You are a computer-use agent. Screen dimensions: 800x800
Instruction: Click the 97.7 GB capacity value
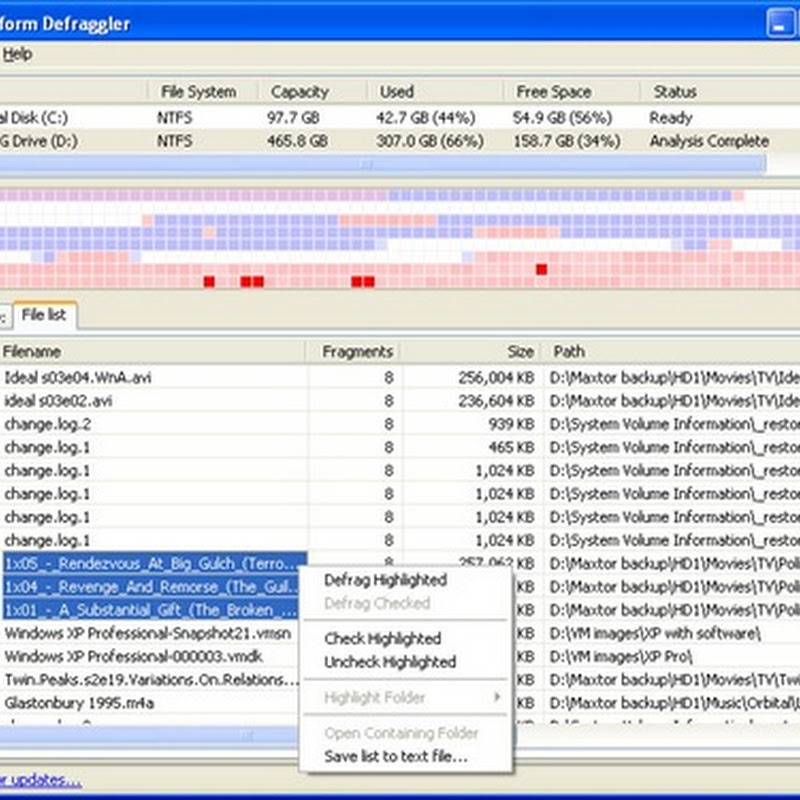(x=293, y=118)
